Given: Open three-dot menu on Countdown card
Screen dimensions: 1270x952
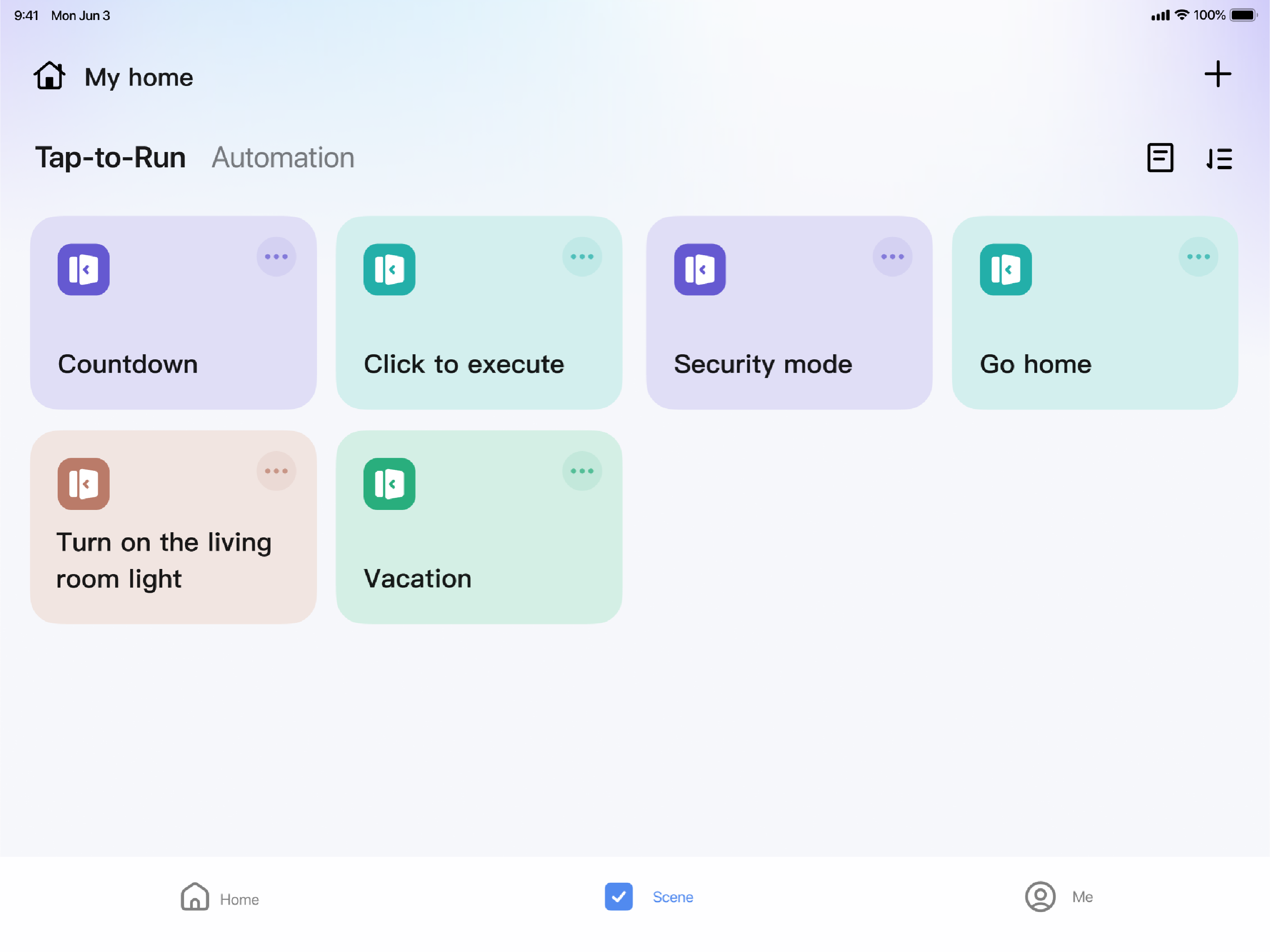Looking at the screenshot, I should (276, 257).
